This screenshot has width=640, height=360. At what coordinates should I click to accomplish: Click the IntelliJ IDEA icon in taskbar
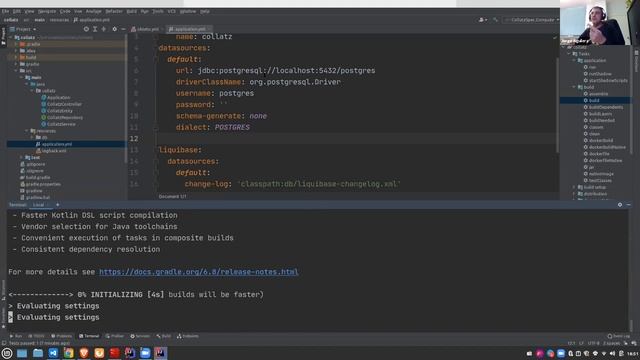160,353
